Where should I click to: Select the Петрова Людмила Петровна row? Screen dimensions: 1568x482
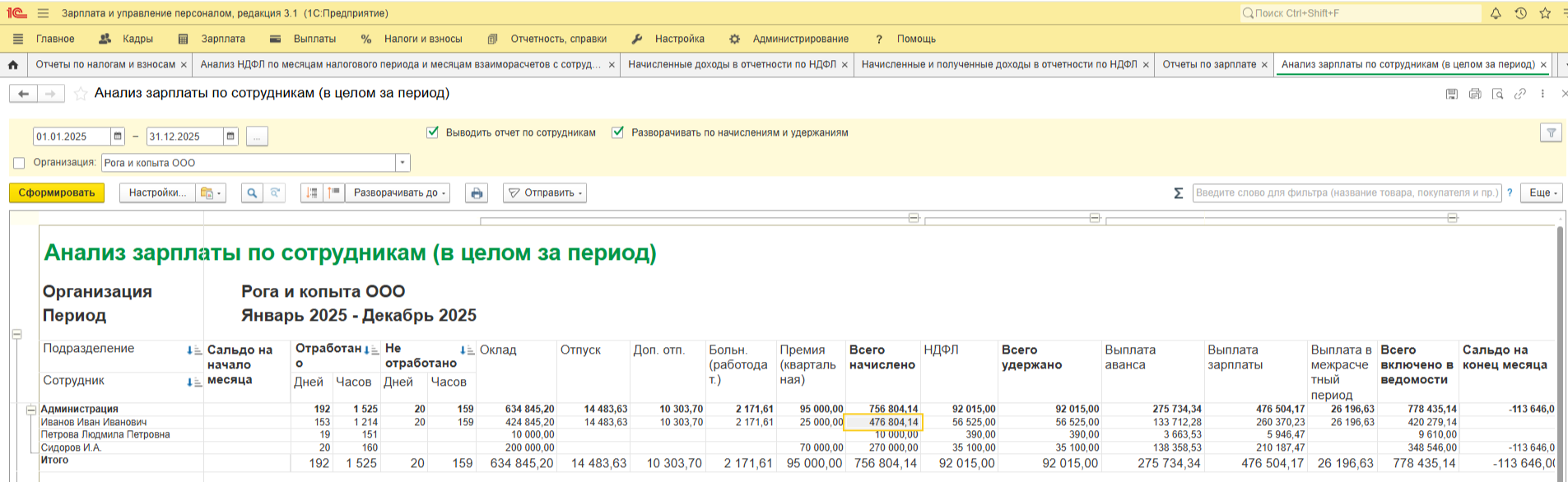tap(105, 434)
